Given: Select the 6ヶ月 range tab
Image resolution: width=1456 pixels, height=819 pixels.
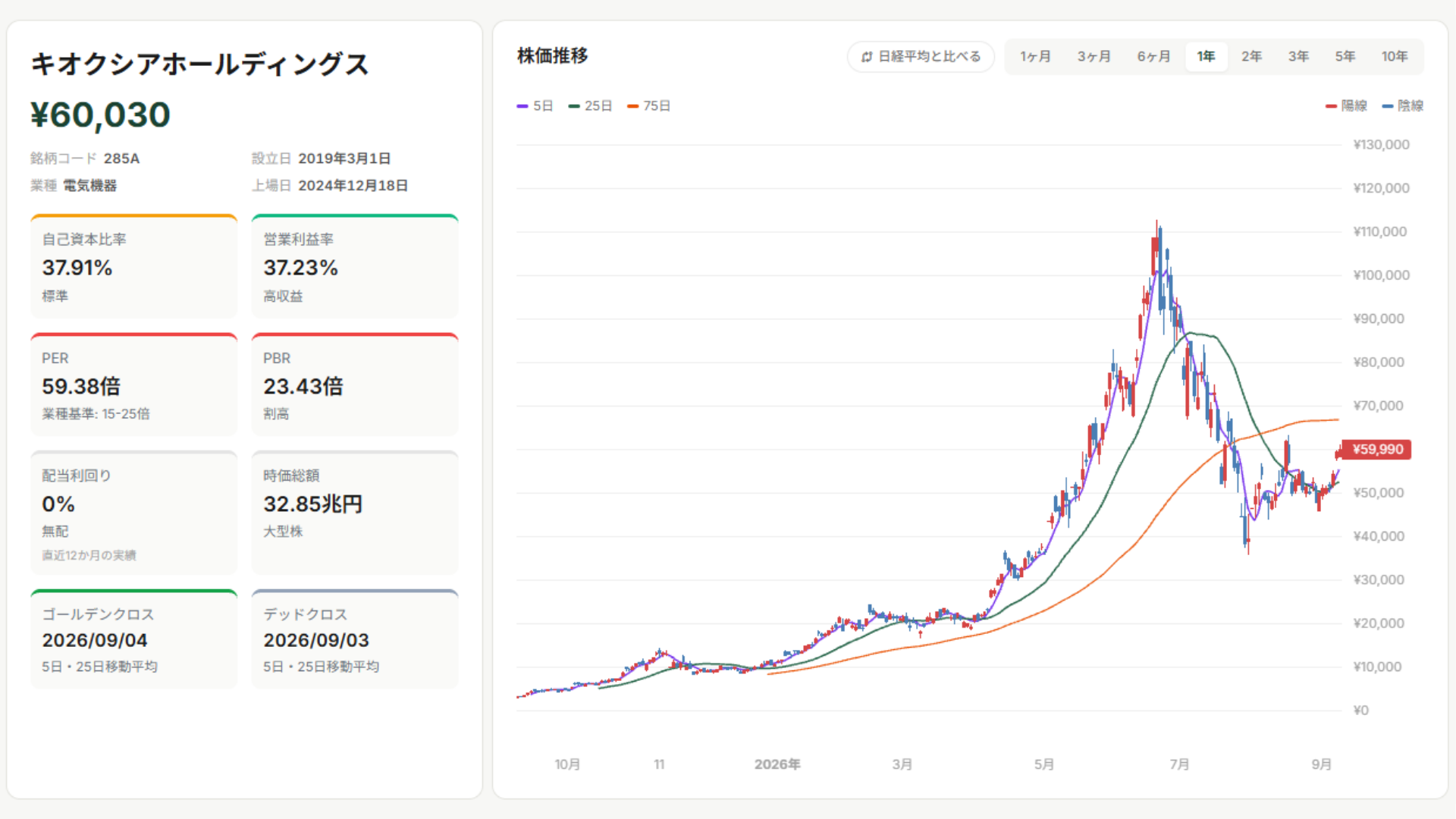Looking at the screenshot, I should pyautogui.click(x=1153, y=57).
